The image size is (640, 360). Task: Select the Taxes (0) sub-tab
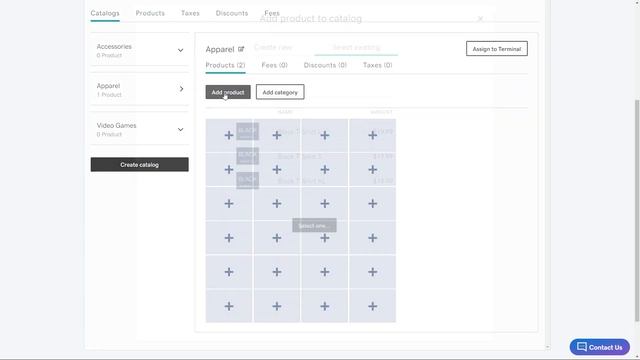coord(378,65)
